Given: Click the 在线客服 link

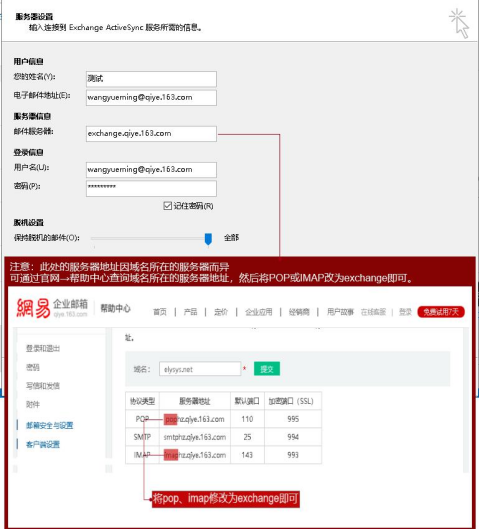Looking at the screenshot, I should [373, 312].
